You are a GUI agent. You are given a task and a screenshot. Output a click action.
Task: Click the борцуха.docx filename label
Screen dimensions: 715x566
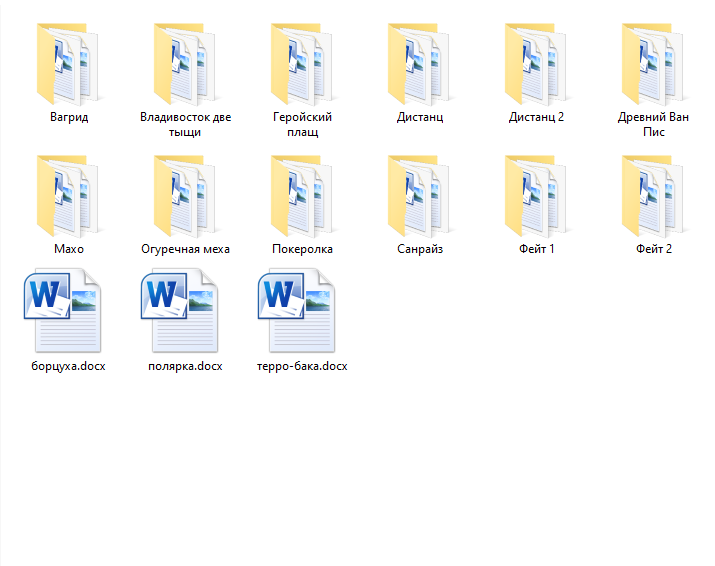[69, 366]
